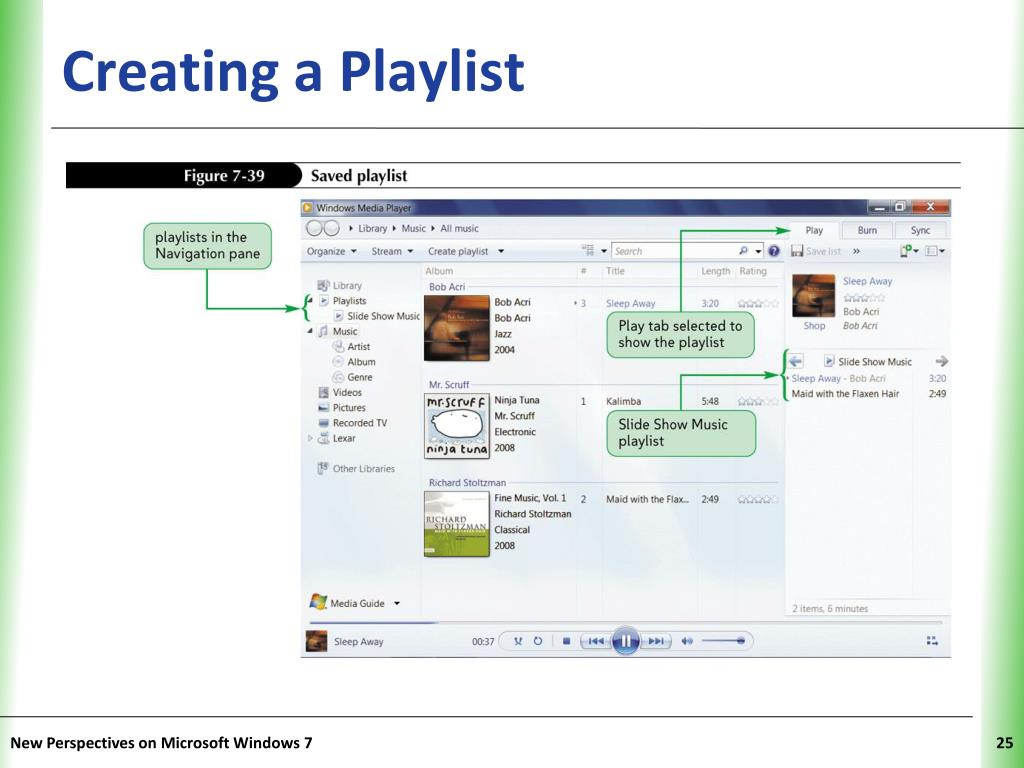The image size is (1024, 768).
Task: Select Library in the address bar
Action: [372, 229]
